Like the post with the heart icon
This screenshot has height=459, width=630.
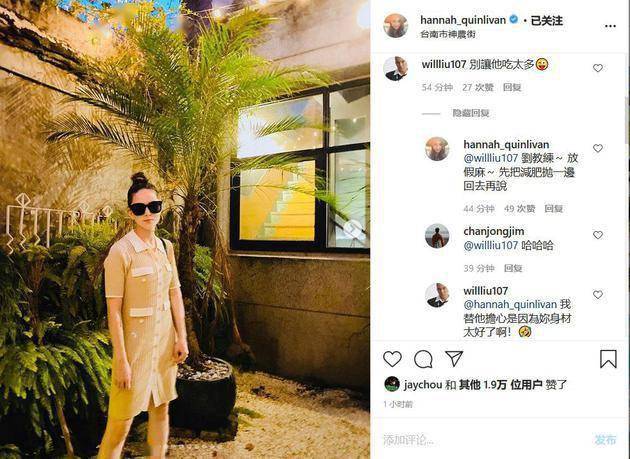pos(392,359)
